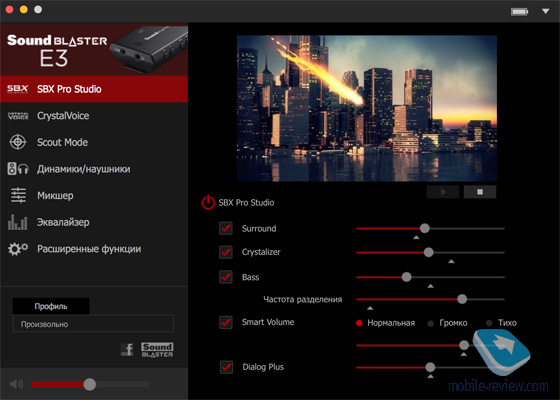Screen dimensions: 560x400
Task: Disable the Bass checkbox
Action: pos(226,277)
